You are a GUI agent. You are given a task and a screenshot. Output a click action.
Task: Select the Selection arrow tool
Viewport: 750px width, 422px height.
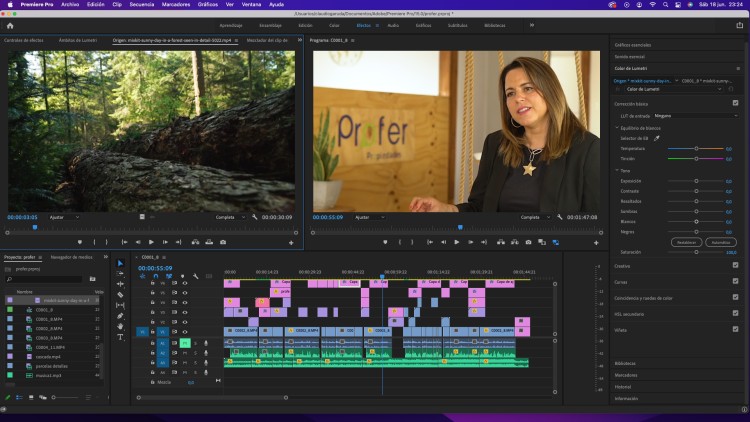(x=120, y=263)
